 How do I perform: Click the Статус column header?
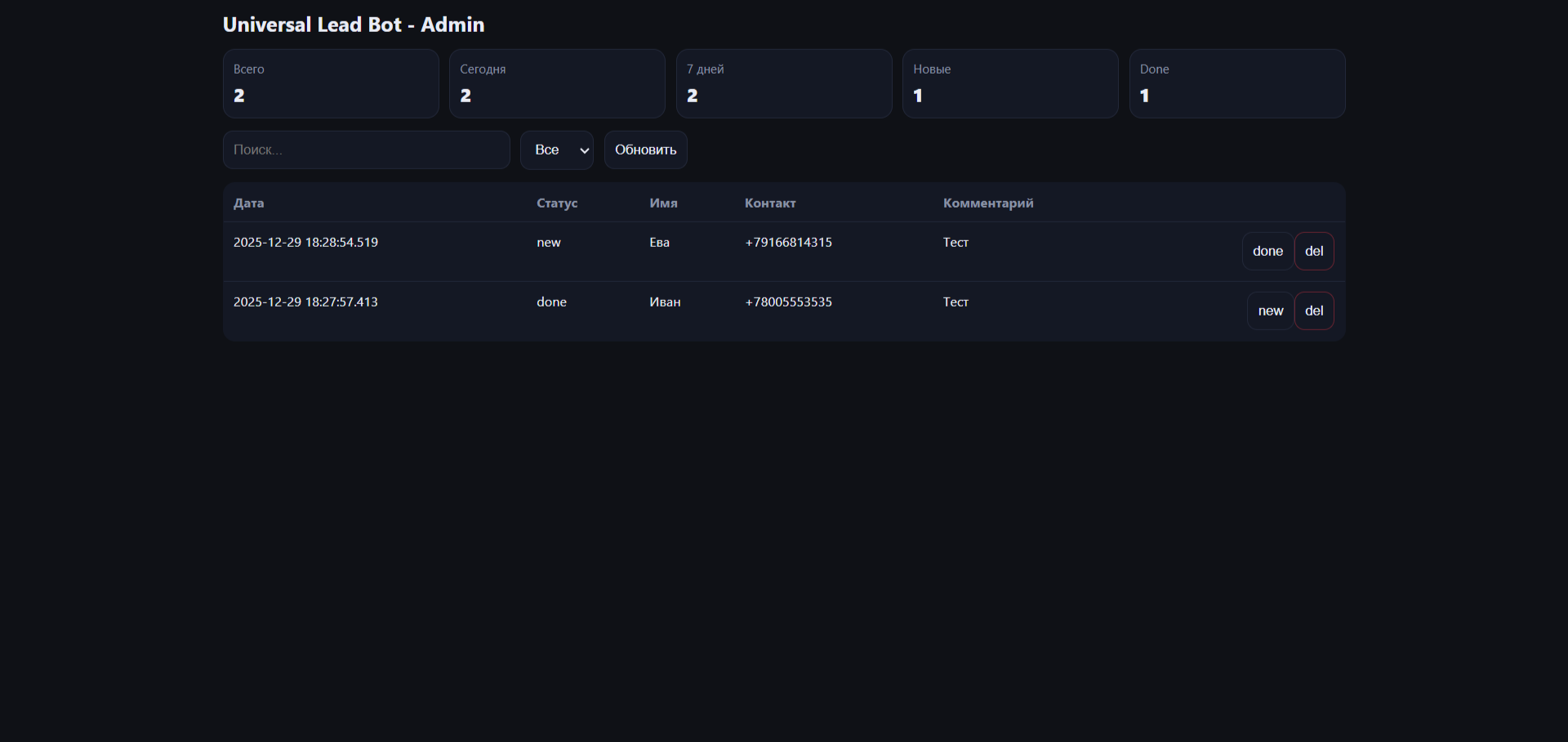coord(557,203)
